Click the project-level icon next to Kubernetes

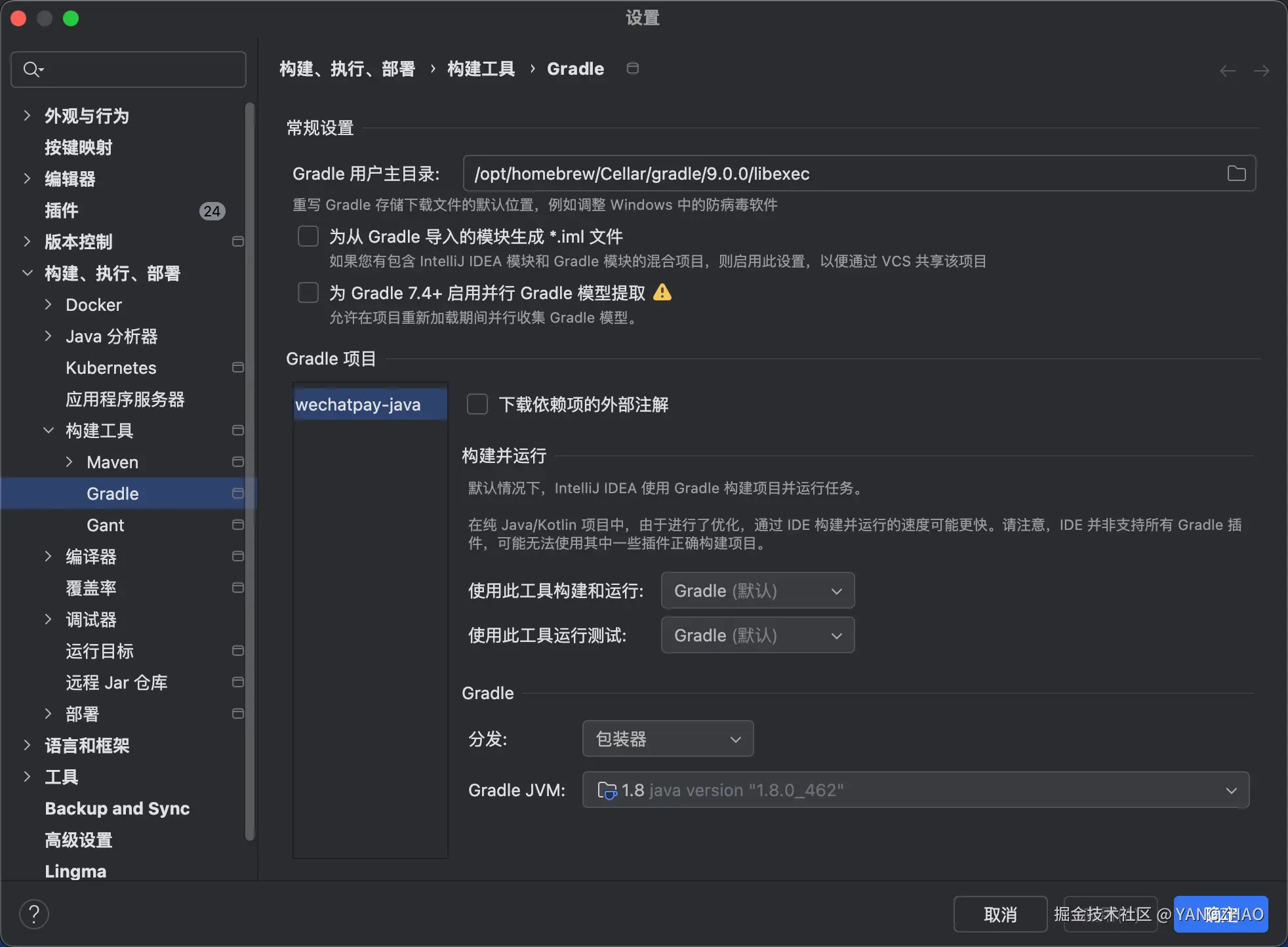tap(237, 367)
